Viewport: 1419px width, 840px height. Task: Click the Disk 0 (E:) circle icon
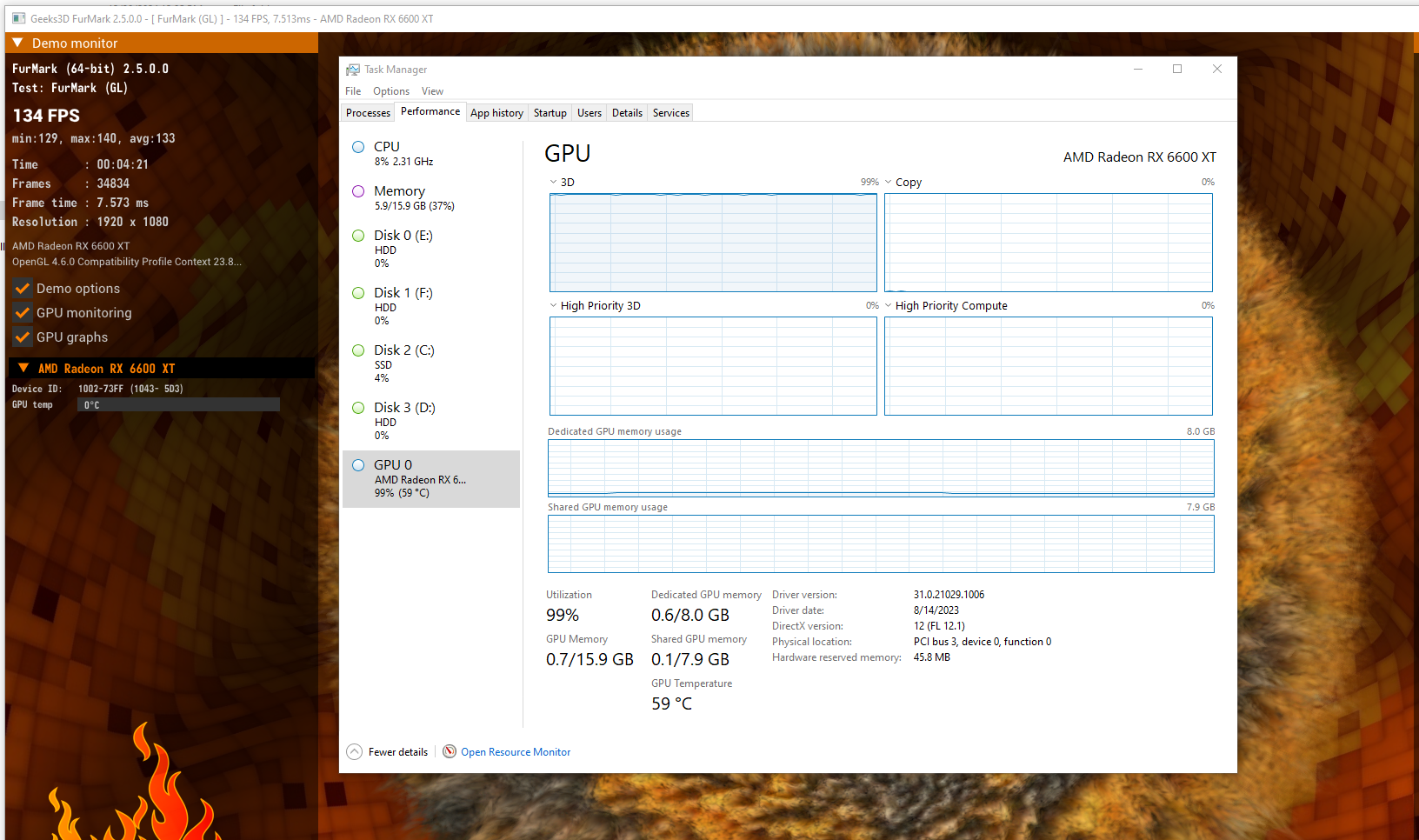click(358, 236)
